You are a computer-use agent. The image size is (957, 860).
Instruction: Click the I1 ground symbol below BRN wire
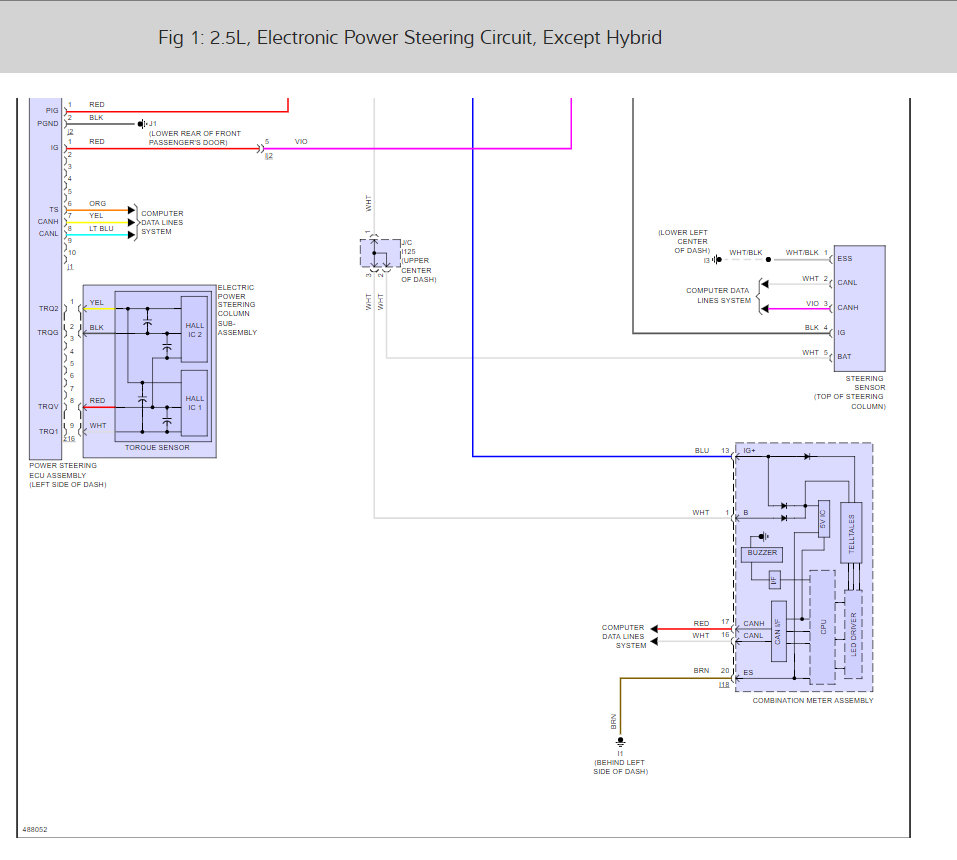click(620, 742)
